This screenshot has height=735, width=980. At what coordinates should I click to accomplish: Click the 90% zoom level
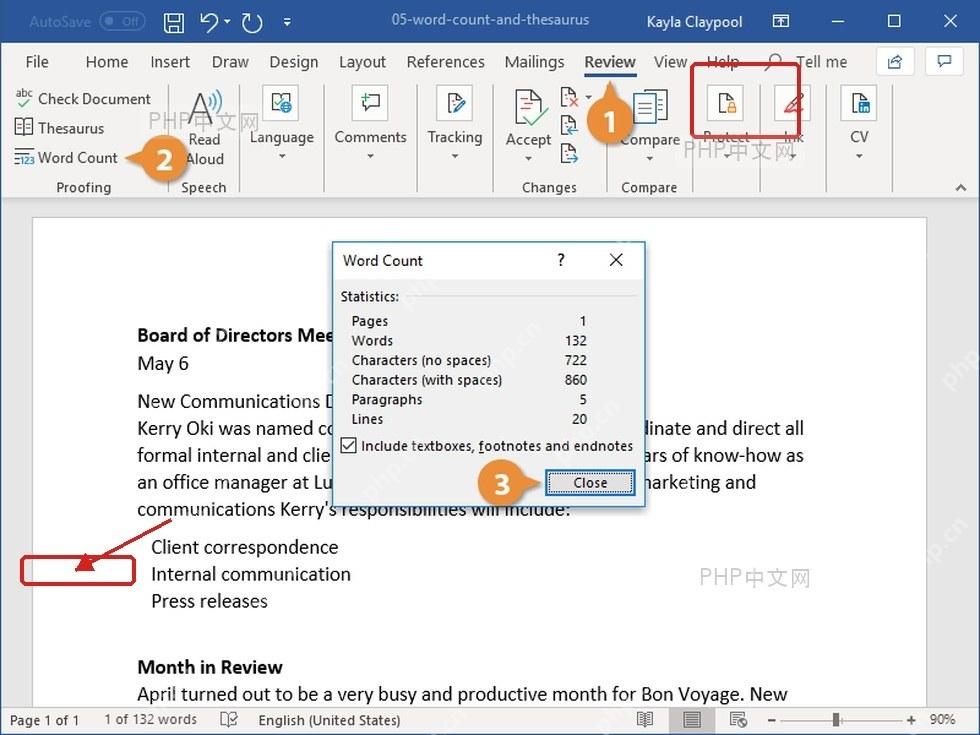coord(942,719)
